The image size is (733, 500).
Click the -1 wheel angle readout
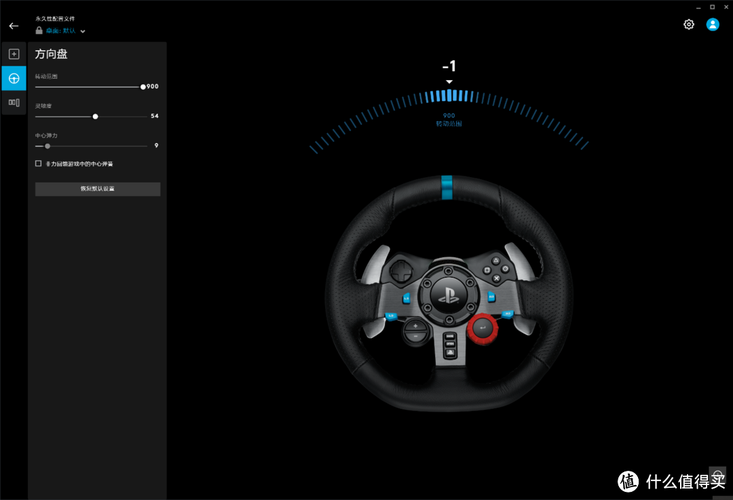[x=449, y=66]
